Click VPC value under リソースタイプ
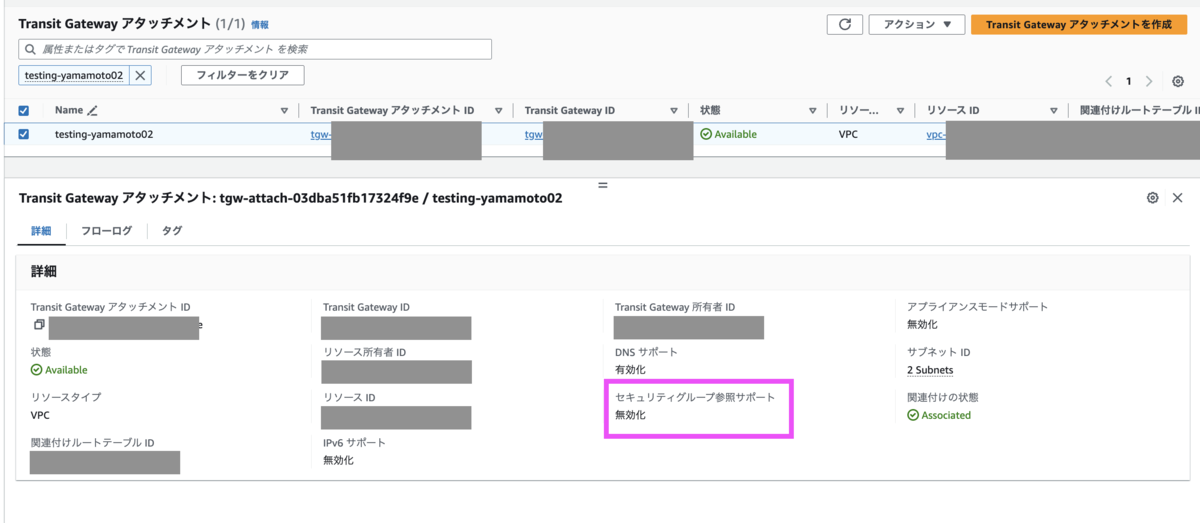The image size is (1200, 523). coord(40,415)
